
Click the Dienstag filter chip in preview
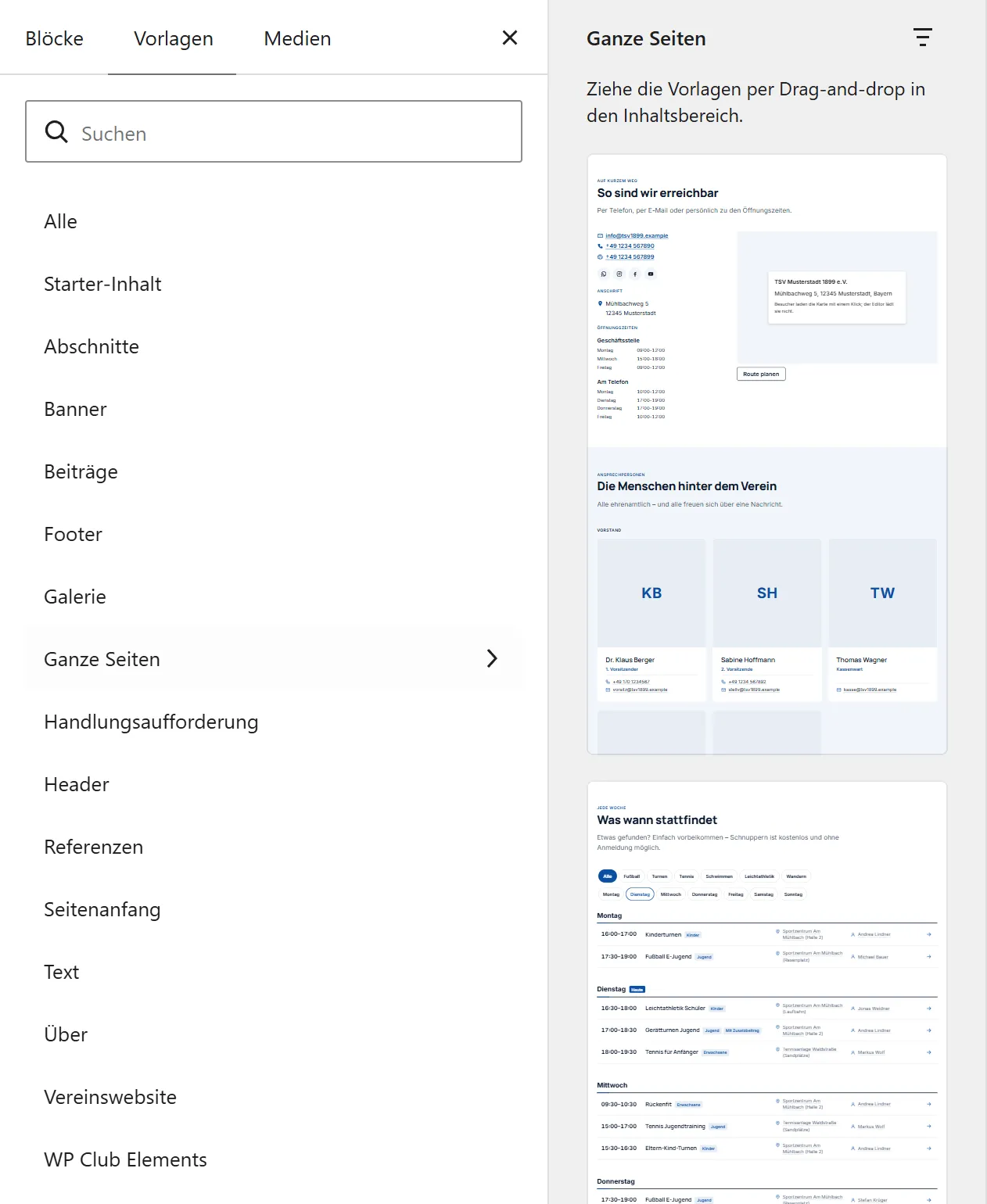click(x=640, y=894)
